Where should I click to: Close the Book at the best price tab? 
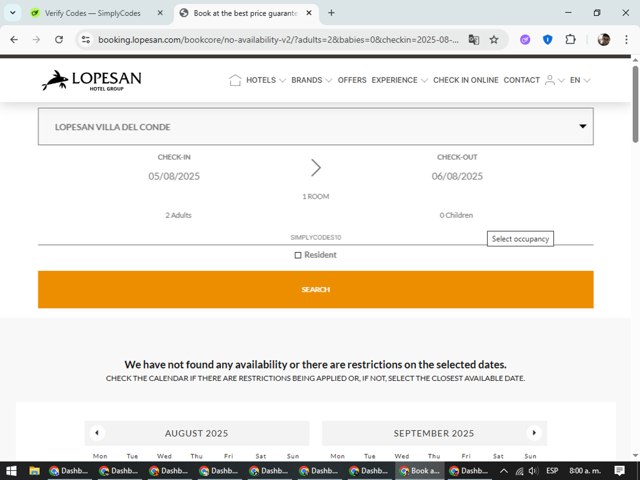[x=309, y=13]
